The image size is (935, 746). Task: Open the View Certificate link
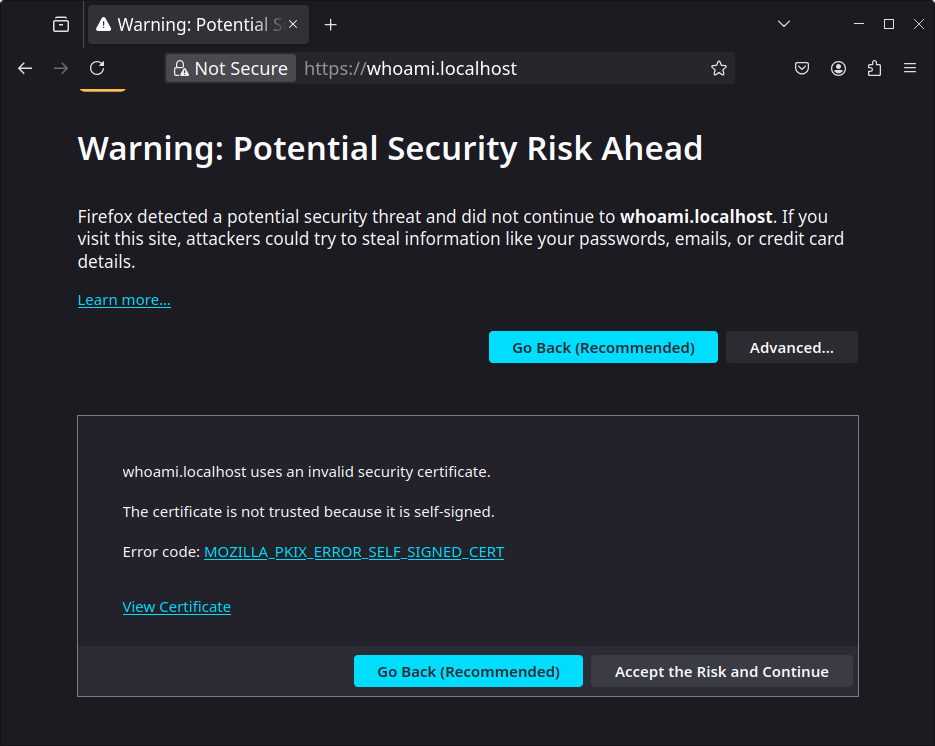tap(177, 607)
